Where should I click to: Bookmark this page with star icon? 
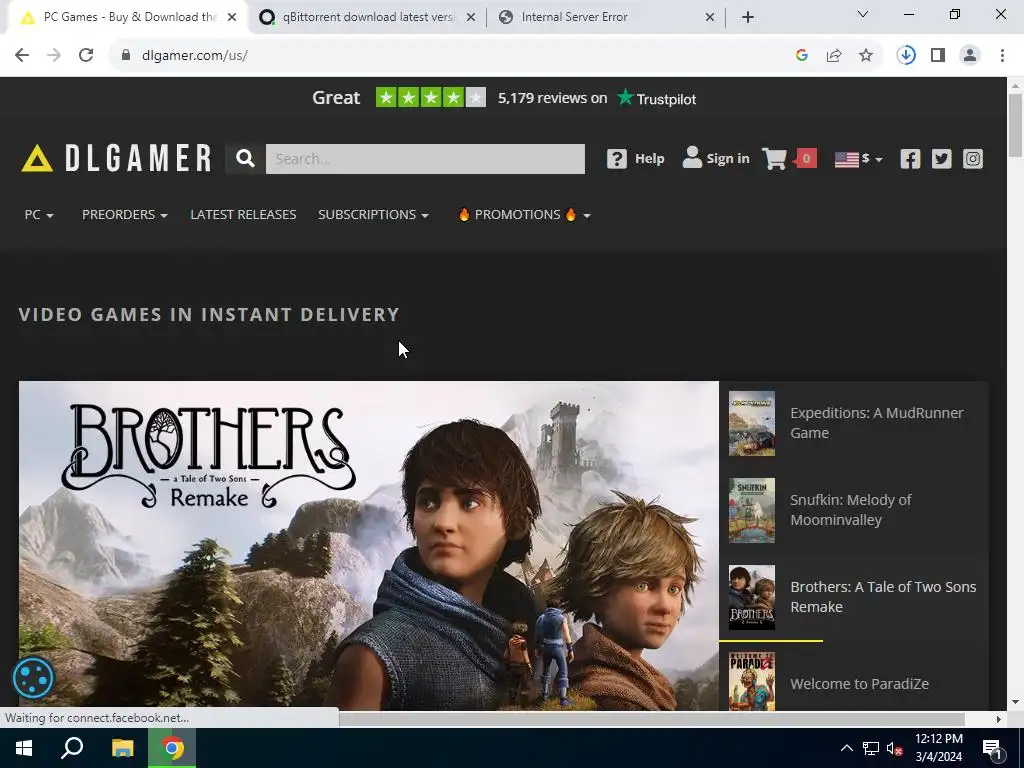click(x=866, y=56)
